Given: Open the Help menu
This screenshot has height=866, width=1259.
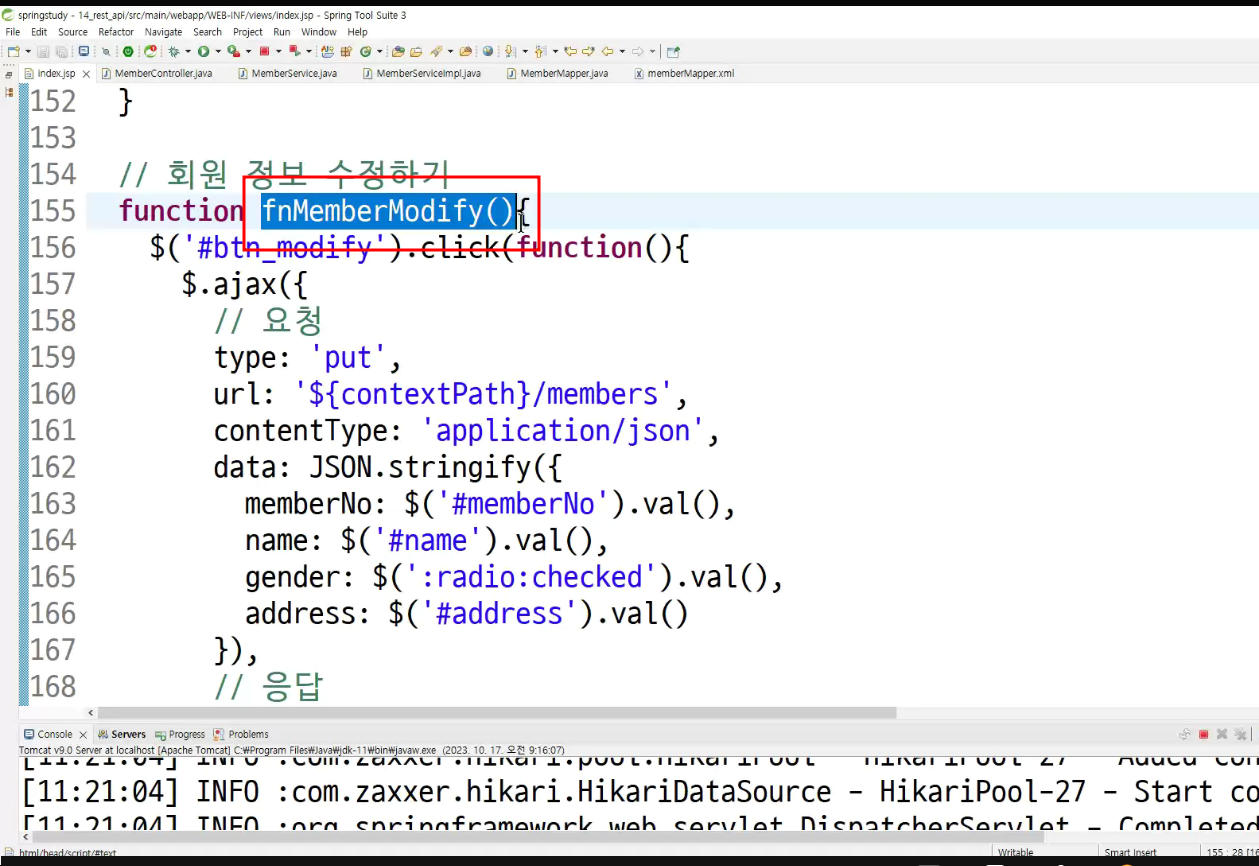Looking at the screenshot, I should (x=358, y=32).
